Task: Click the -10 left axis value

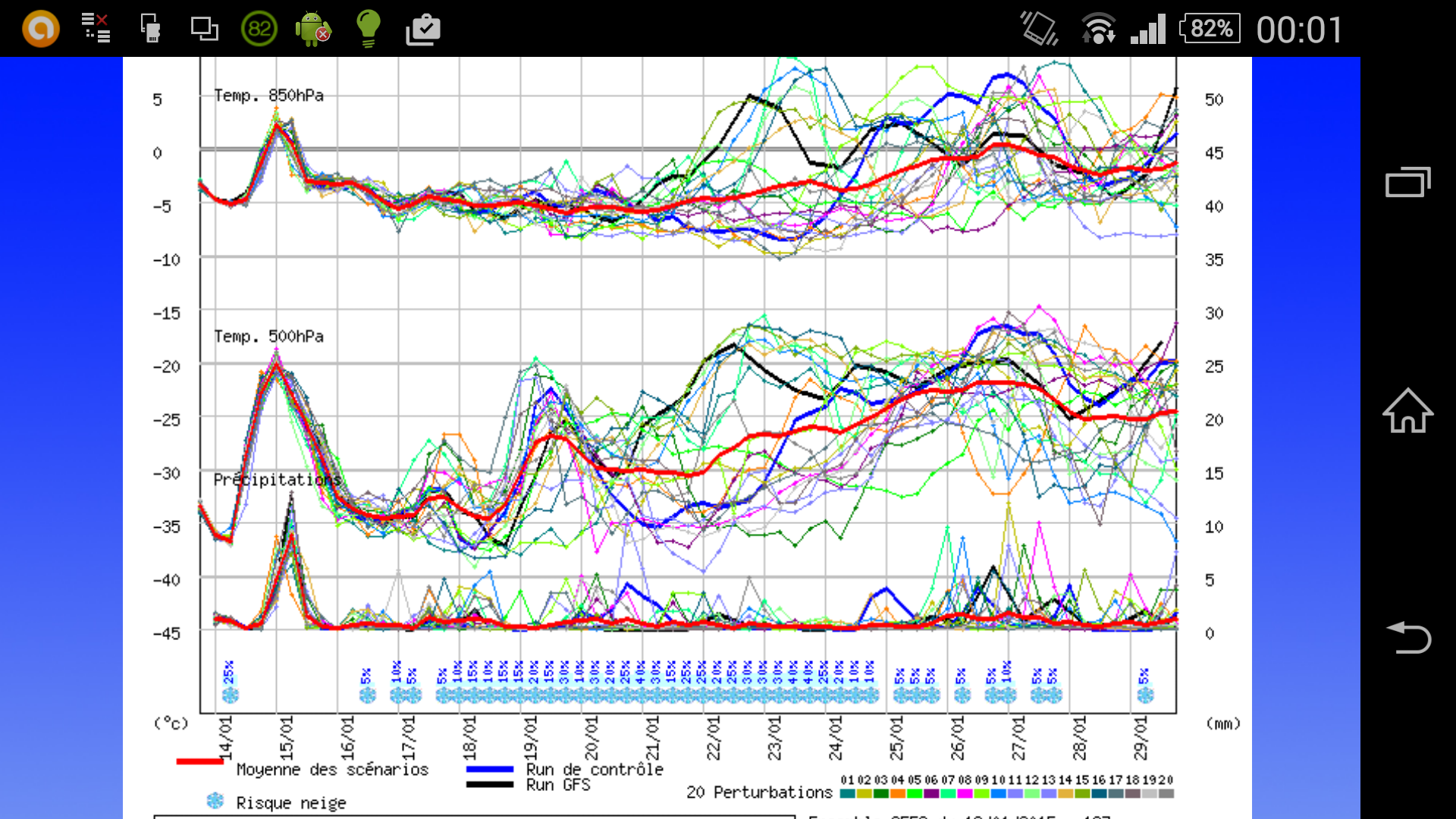Action: point(167,260)
